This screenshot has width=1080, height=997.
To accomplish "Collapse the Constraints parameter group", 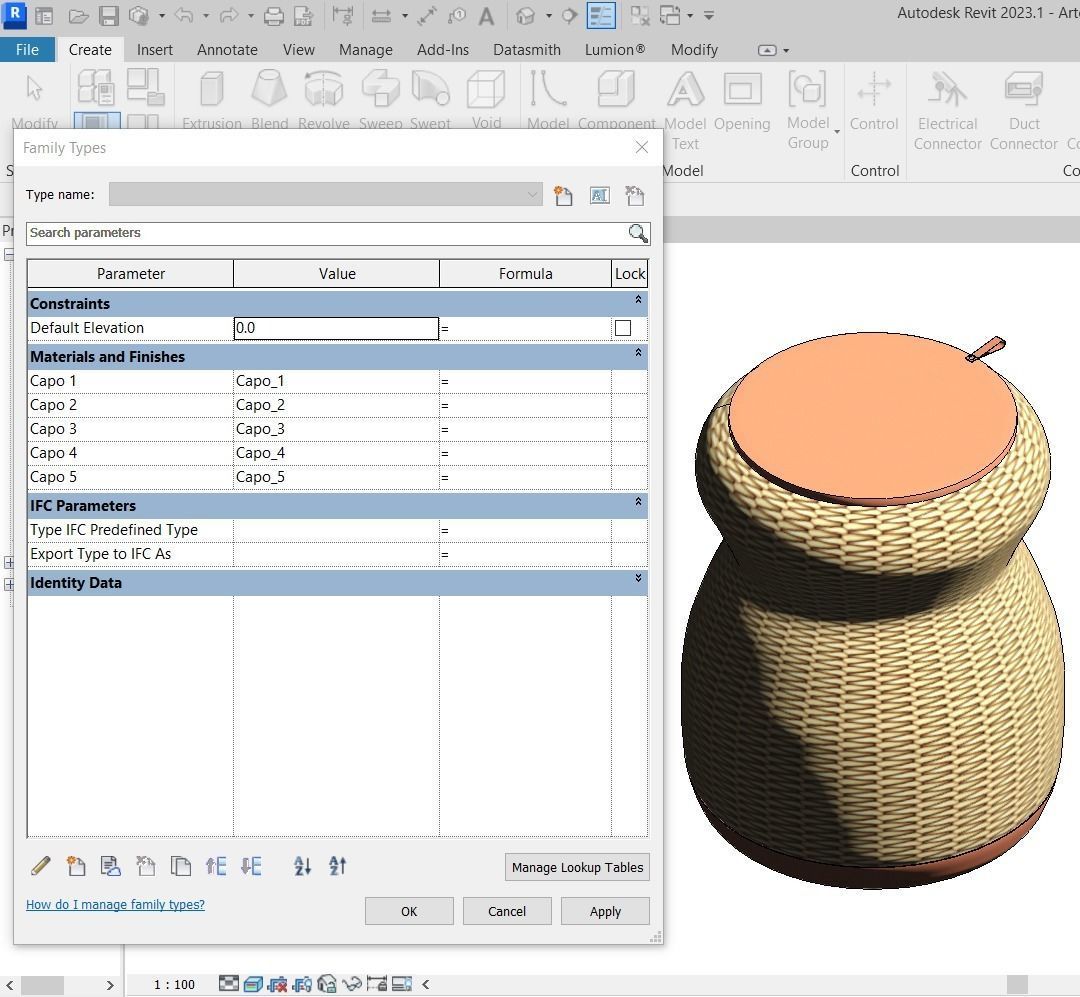I will click(x=638, y=300).
